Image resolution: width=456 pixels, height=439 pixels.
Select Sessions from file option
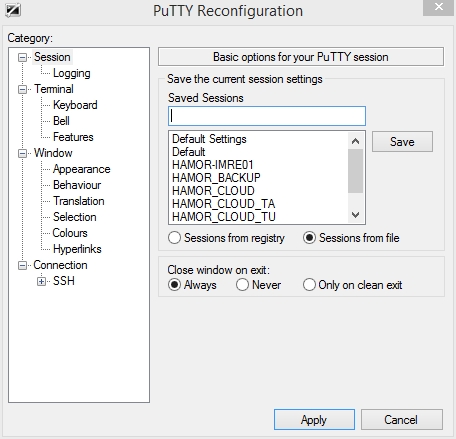[x=309, y=238]
